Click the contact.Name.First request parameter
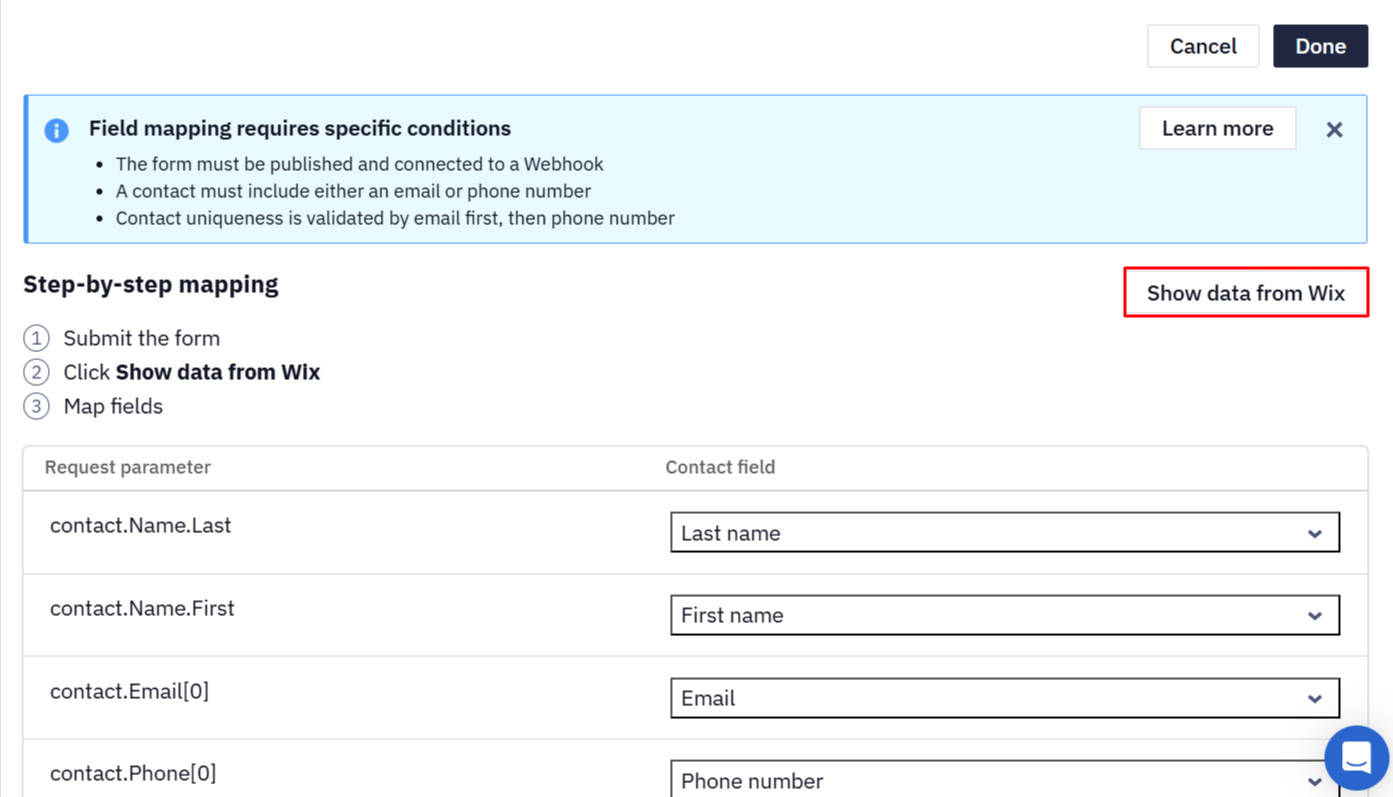This screenshot has width=1393, height=797. 142,608
